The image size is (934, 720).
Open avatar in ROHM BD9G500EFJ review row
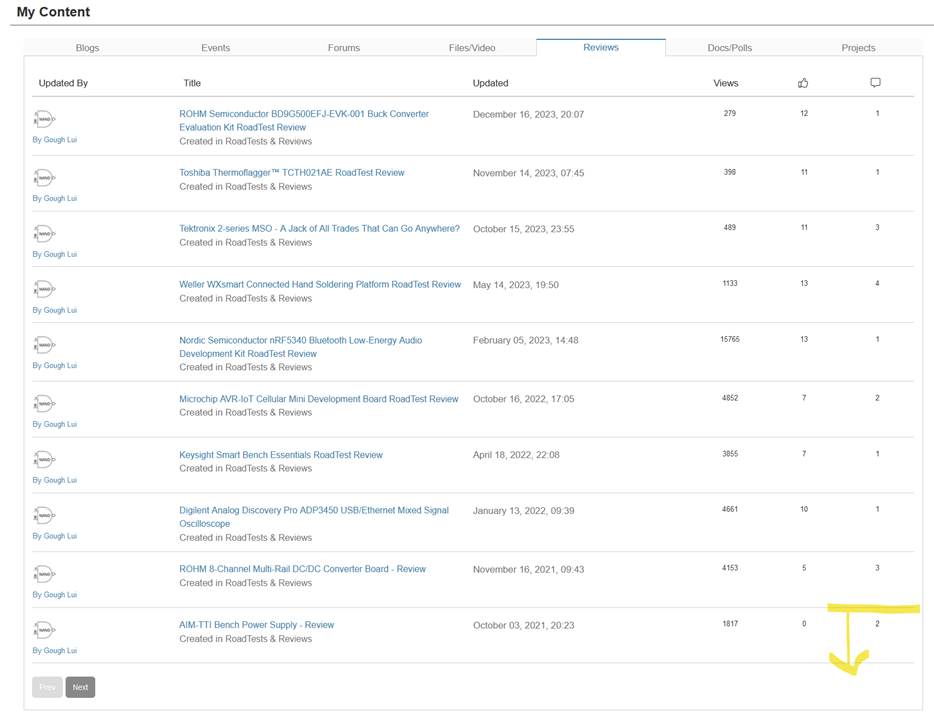point(44,119)
